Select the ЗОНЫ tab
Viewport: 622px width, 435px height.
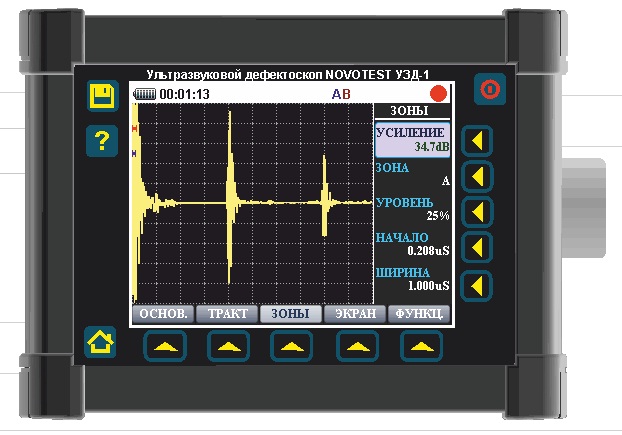point(291,314)
